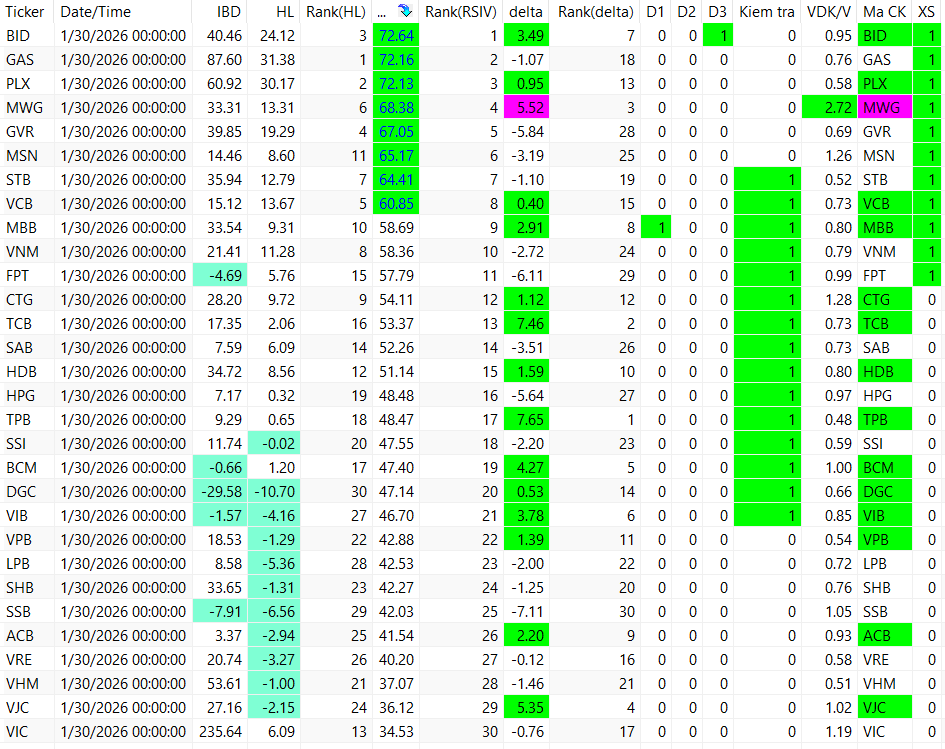Click the D3 column header
This screenshot has height=749, width=945.
point(717,12)
